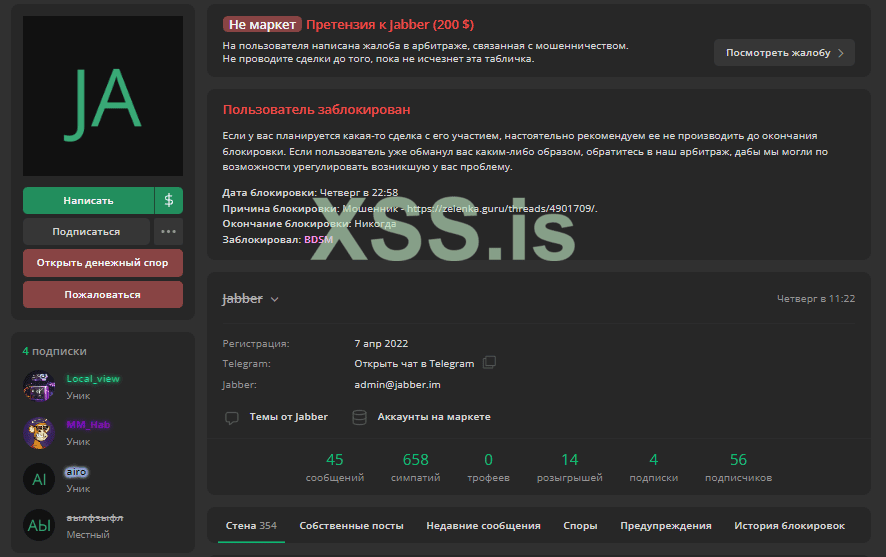This screenshot has width=886, height=557.
Task: Click the MM_Hab username
Action: 88,425
